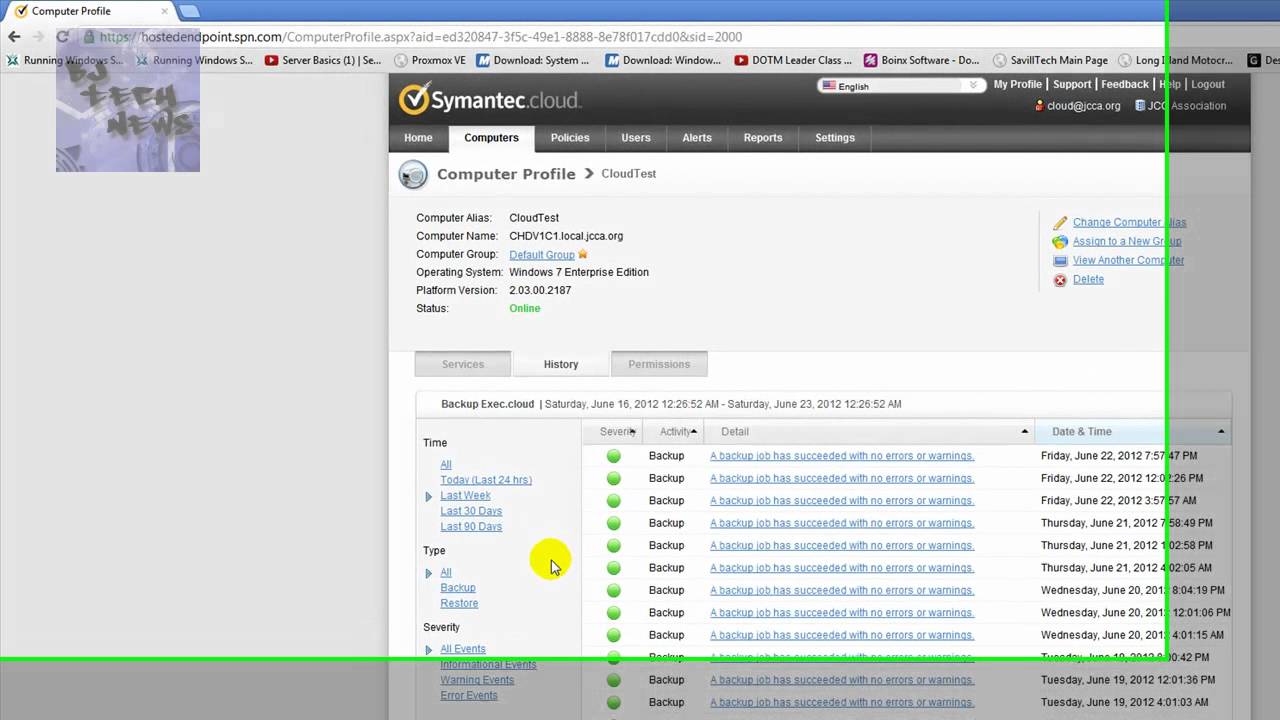Open the Reports navigation tab
This screenshot has height=720, width=1280.
[763, 138]
